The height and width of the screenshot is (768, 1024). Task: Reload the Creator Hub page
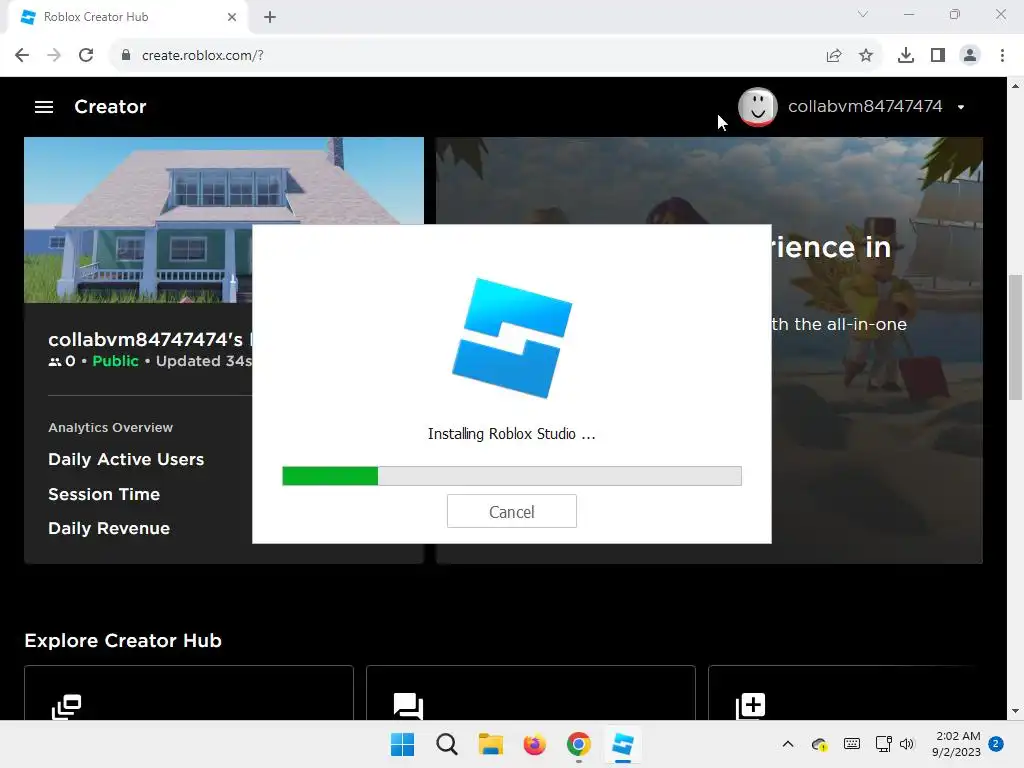pyautogui.click(x=86, y=56)
